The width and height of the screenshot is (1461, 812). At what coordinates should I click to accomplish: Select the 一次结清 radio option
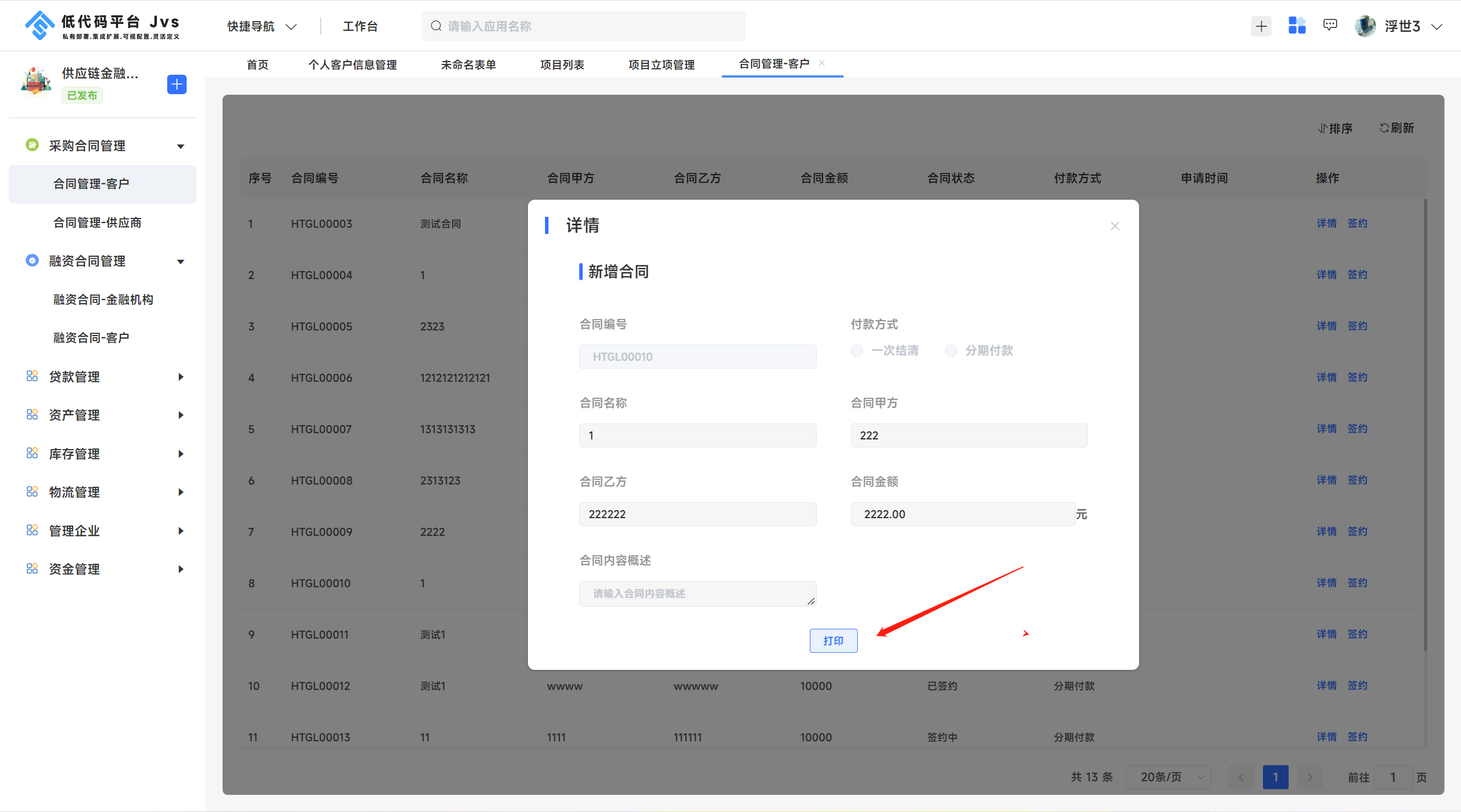click(x=857, y=350)
